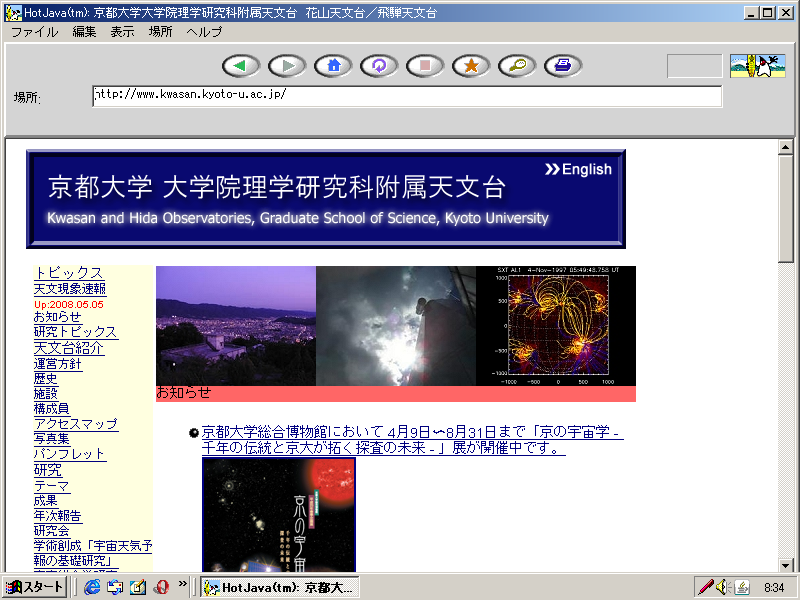Print the page with the printer icon
This screenshot has width=800, height=600.
tap(563, 66)
